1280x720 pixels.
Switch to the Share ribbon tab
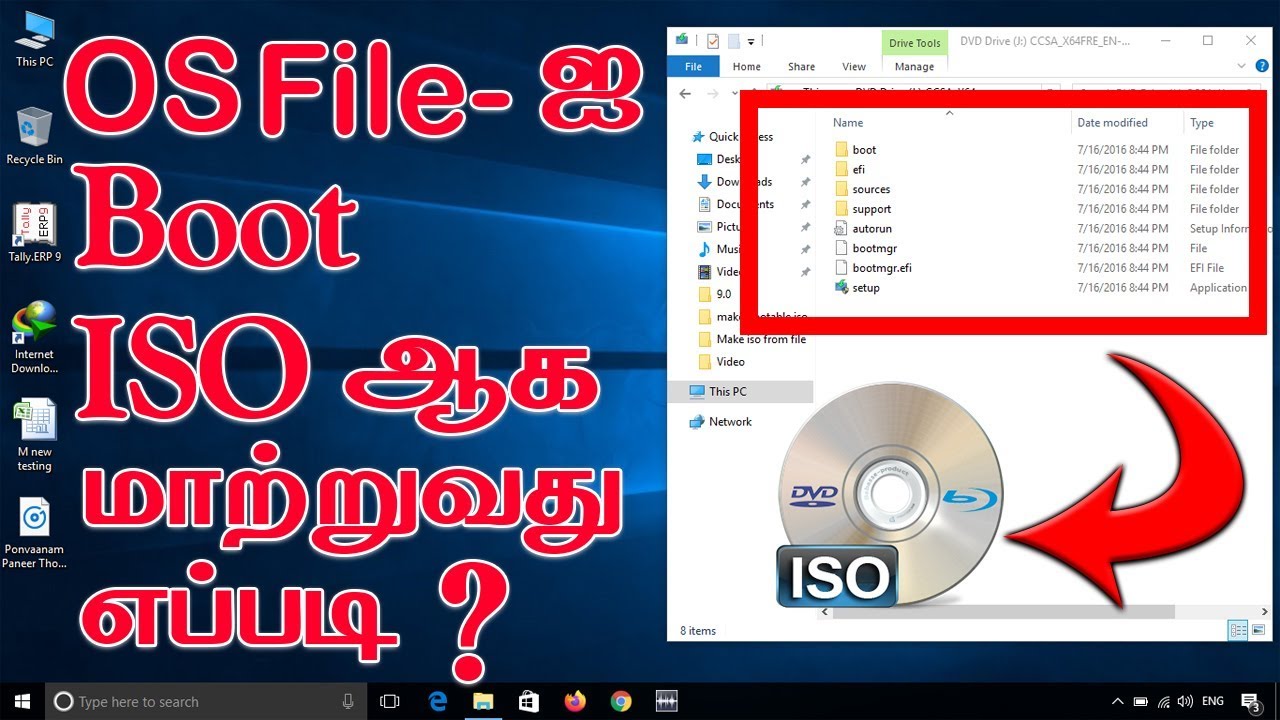point(801,67)
